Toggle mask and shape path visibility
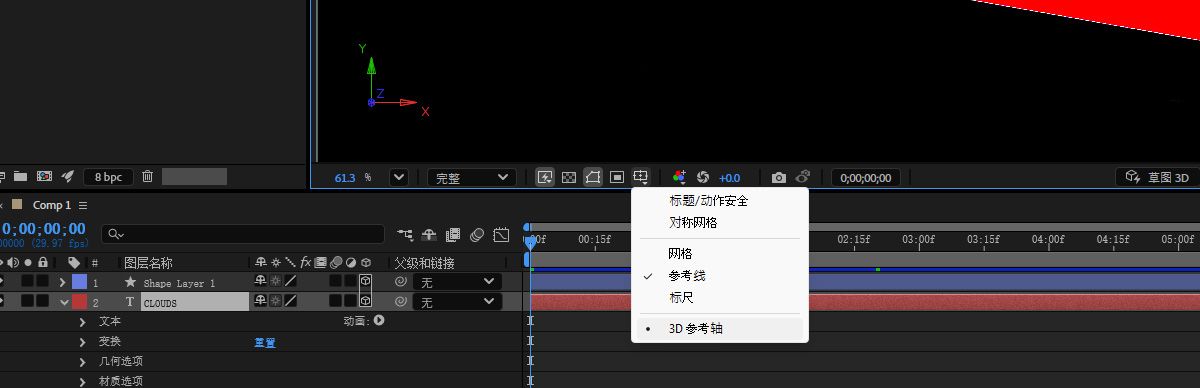Viewport: 1200px width, 388px height. click(x=593, y=177)
